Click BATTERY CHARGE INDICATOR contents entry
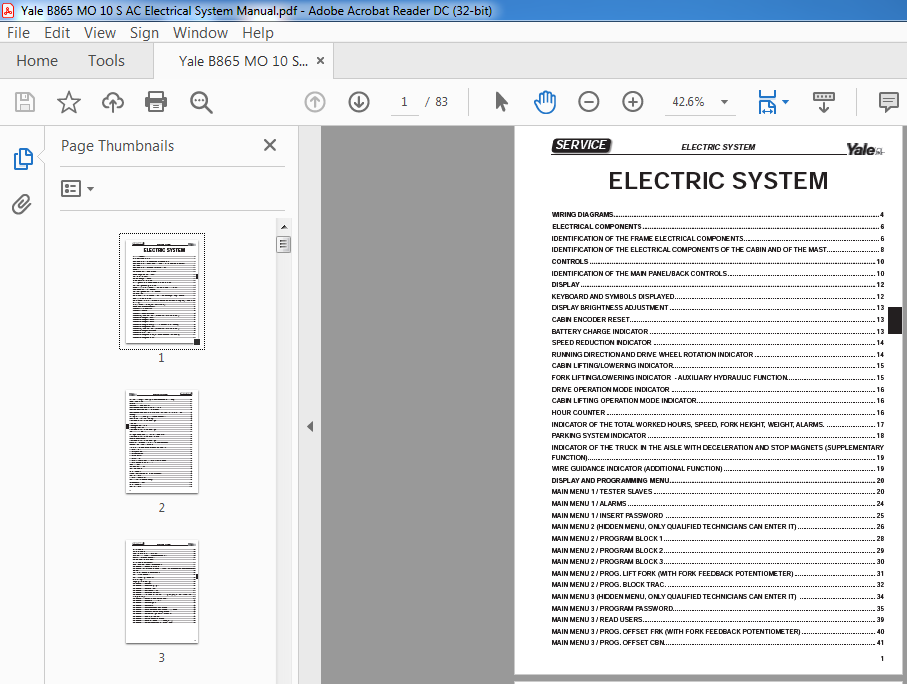 (x=717, y=332)
